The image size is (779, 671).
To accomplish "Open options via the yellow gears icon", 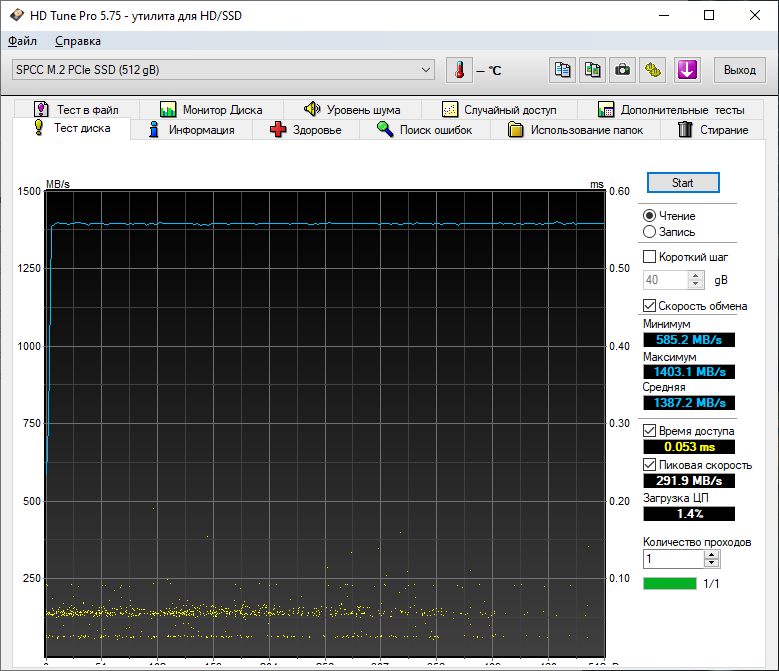I will 653,70.
